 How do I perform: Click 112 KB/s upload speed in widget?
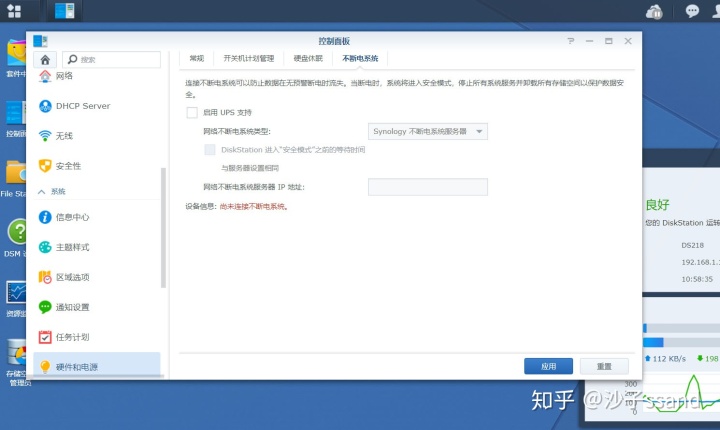[669, 359]
